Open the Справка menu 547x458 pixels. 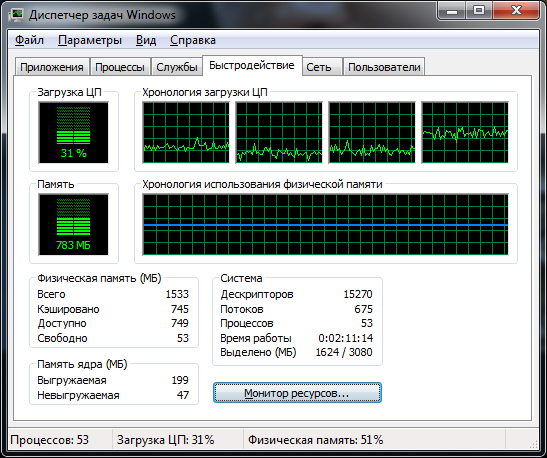click(193, 40)
